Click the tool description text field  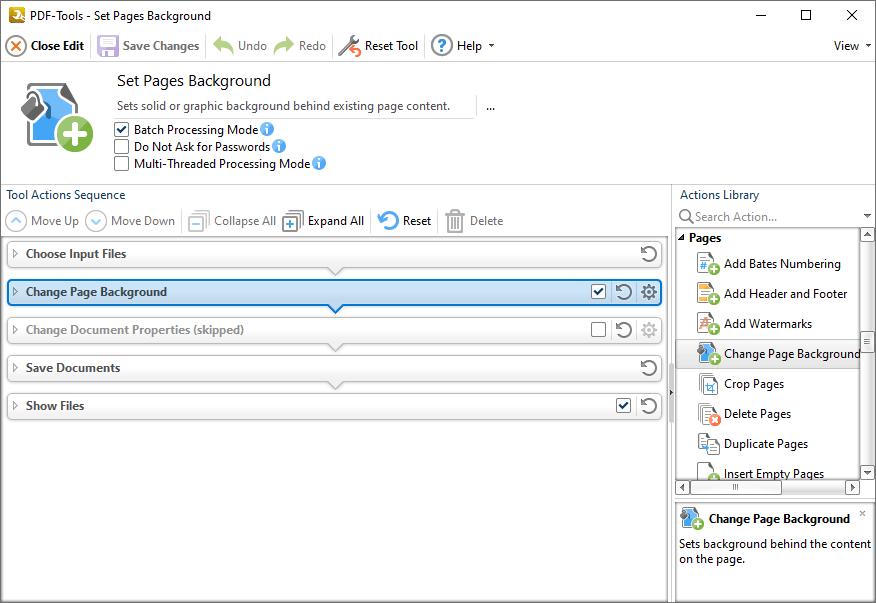pyautogui.click(x=295, y=106)
